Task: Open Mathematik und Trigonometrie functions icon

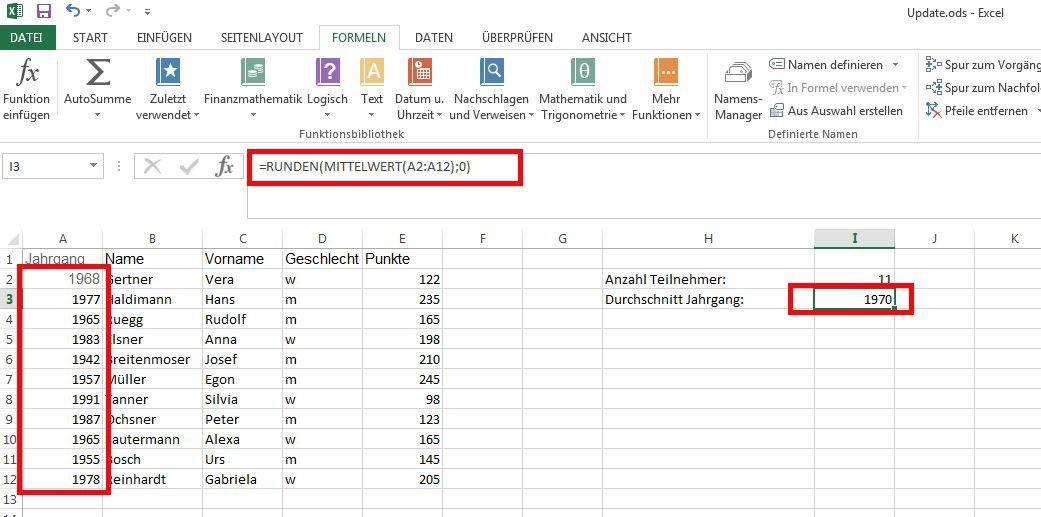Action: pos(583,72)
